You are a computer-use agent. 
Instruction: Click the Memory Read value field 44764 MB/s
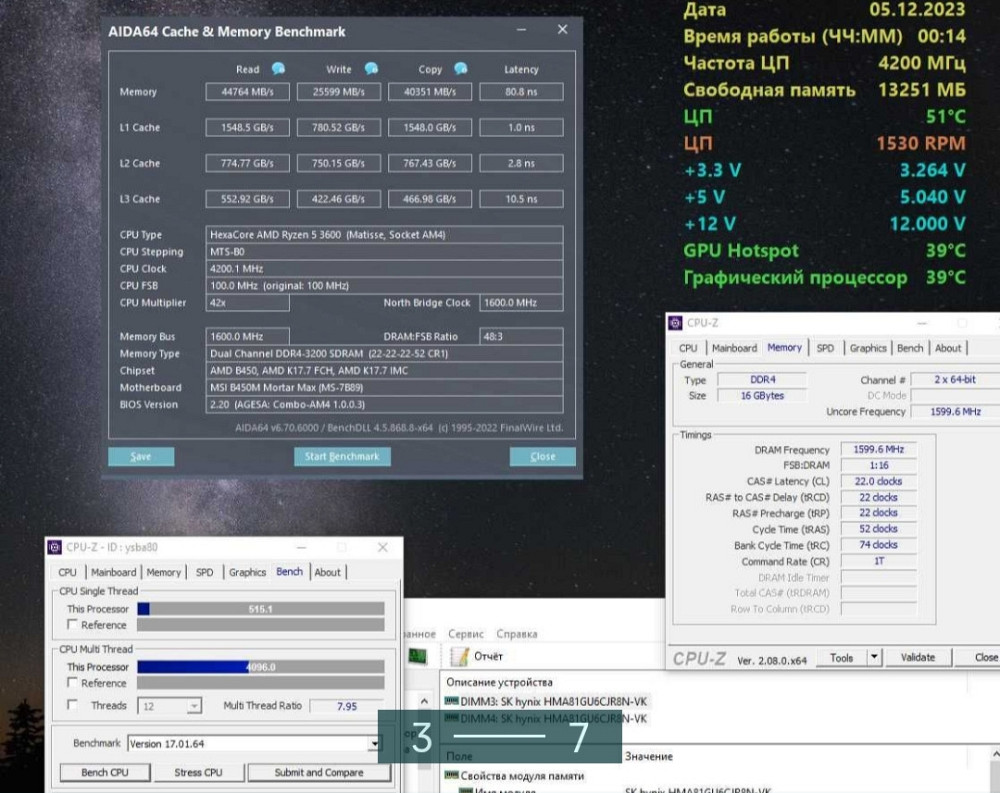247,92
